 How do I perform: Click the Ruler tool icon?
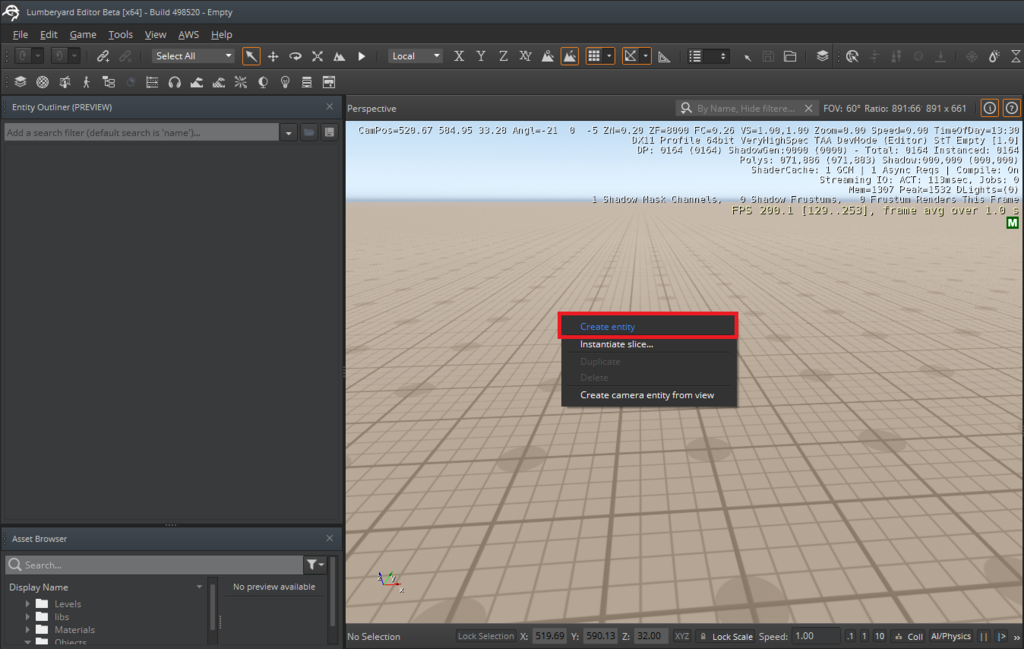[664, 56]
